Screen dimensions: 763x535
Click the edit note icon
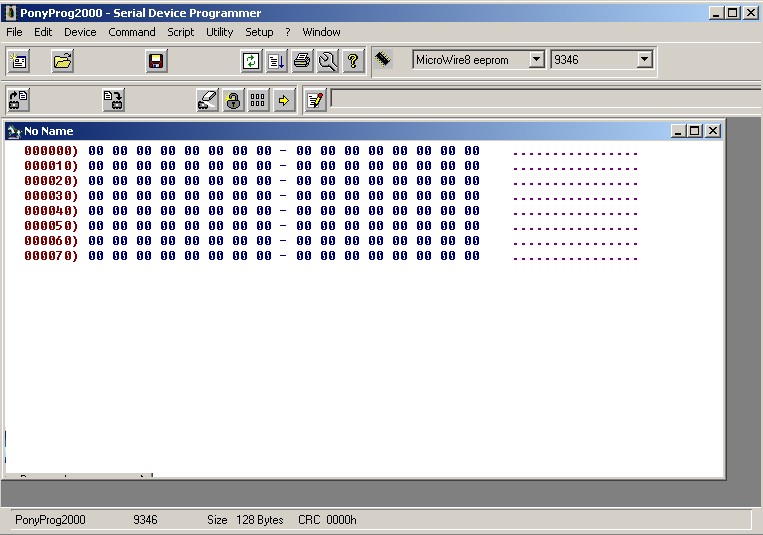click(x=315, y=100)
